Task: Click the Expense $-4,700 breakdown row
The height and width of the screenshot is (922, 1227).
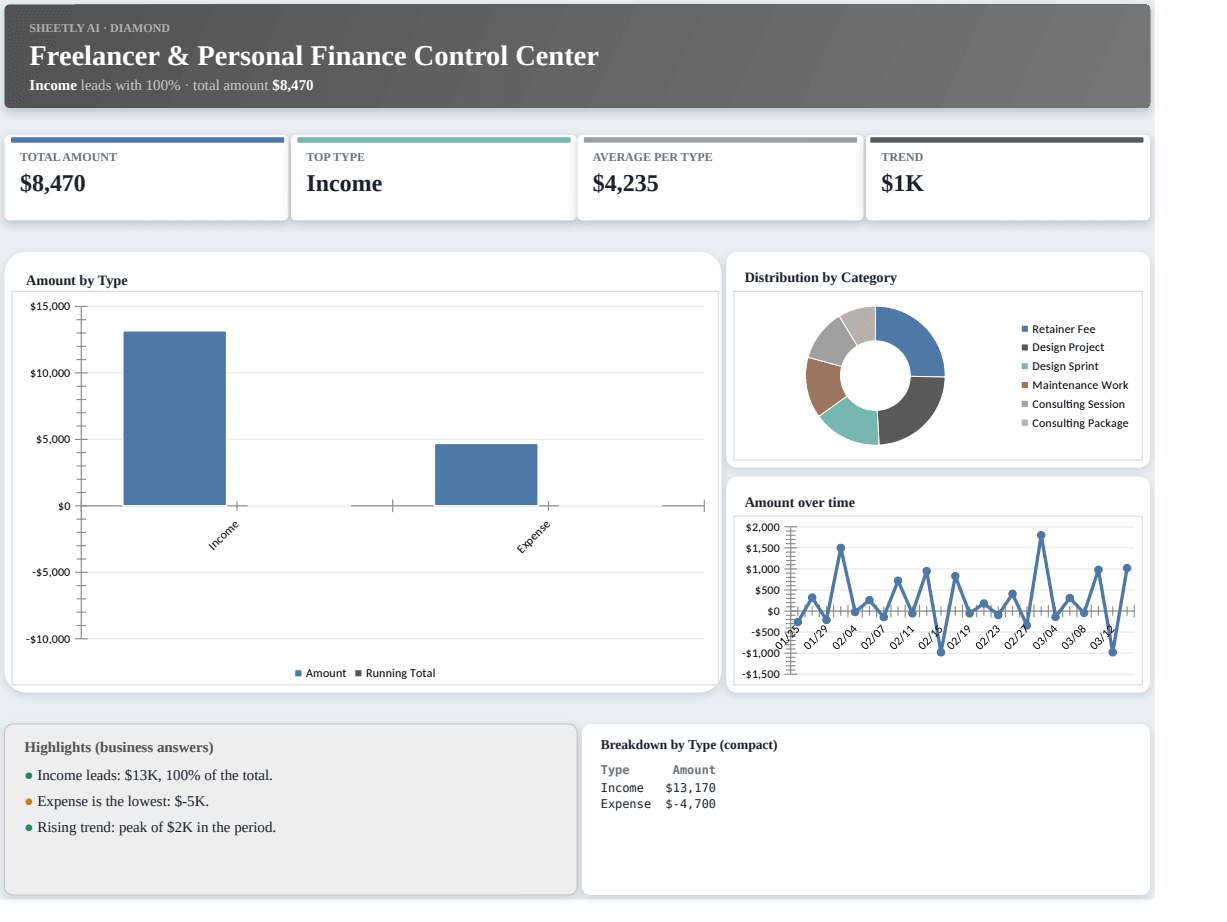Action: [x=658, y=804]
